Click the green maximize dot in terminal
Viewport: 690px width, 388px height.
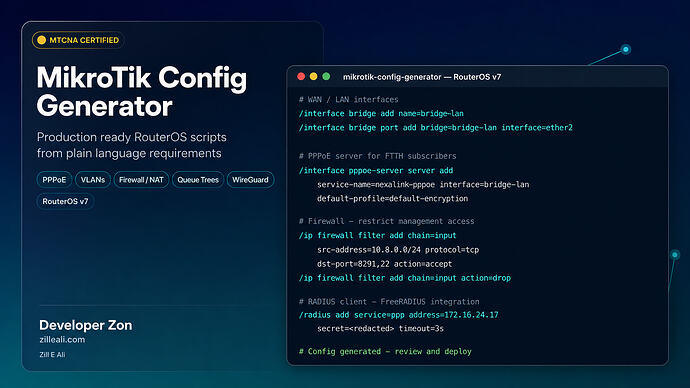point(326,77)
